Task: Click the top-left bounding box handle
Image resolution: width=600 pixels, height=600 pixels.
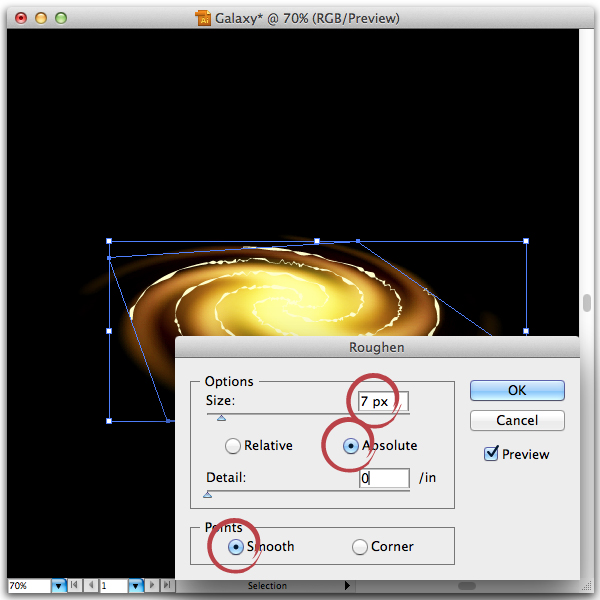Action: (109, 241)
